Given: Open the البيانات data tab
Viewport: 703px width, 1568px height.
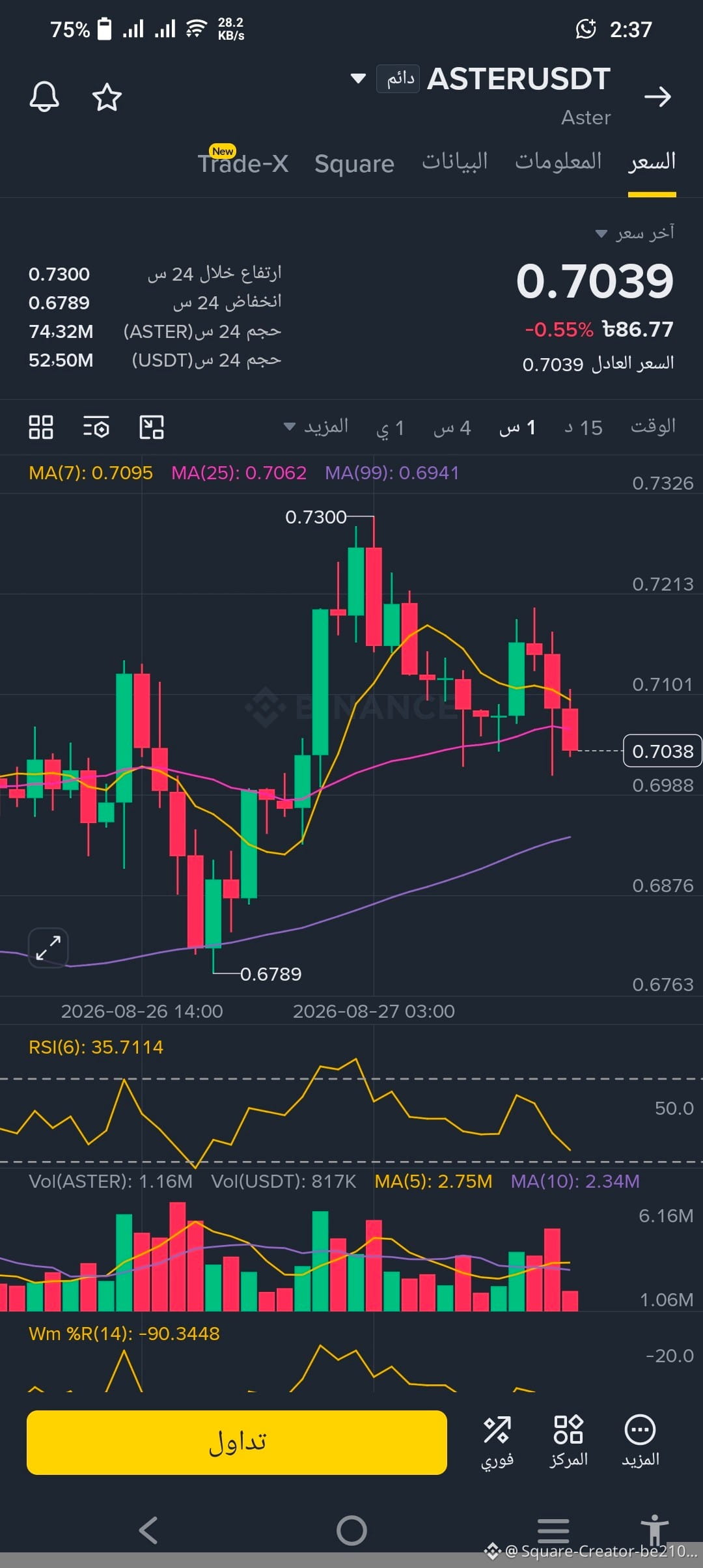Looking at the screenshot, I should [455, 161].
